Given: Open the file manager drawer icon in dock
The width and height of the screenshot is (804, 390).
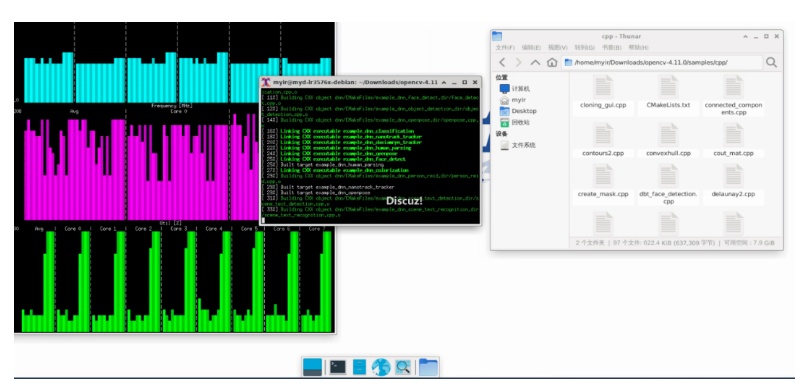Looking at the screenshot, I should tap(359, 367).
